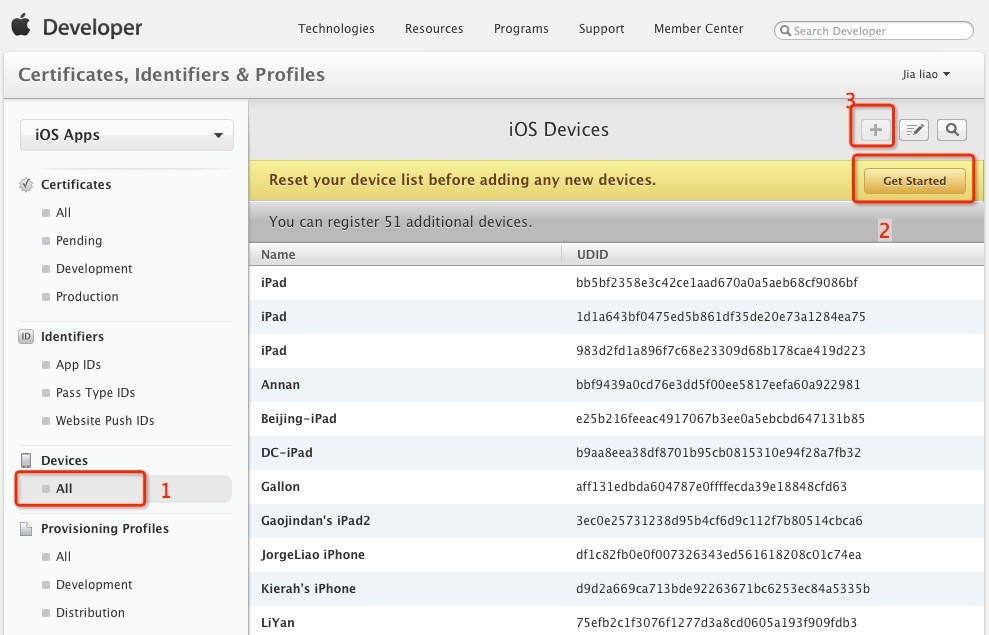Click the Identifiers ID icon

tap(26, 337)
